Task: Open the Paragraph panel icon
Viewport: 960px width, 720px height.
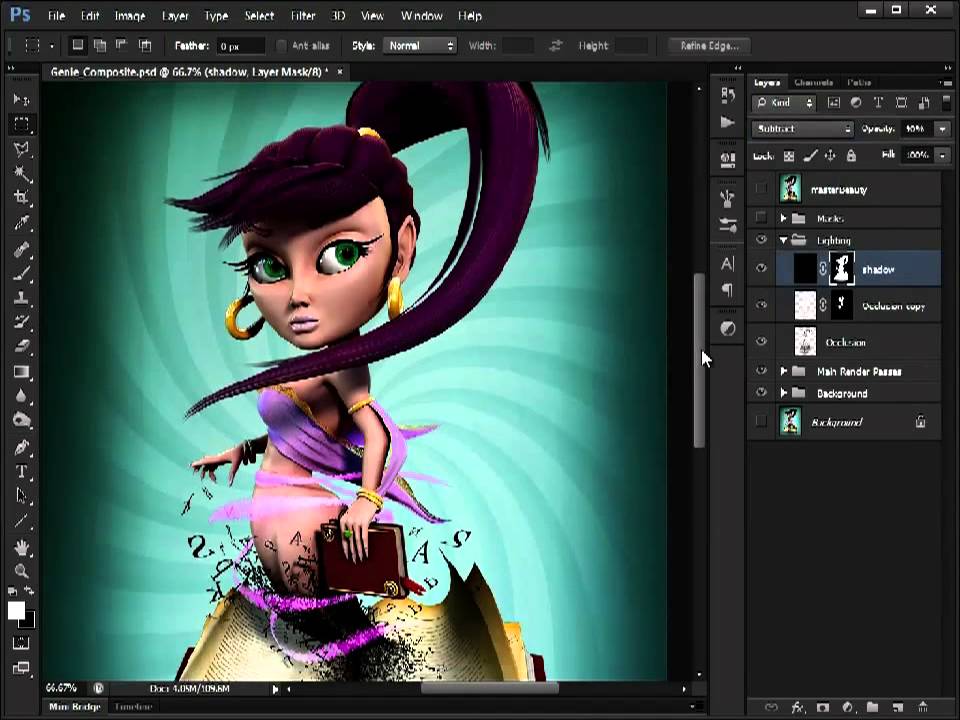Action: (x=727, y=290)
